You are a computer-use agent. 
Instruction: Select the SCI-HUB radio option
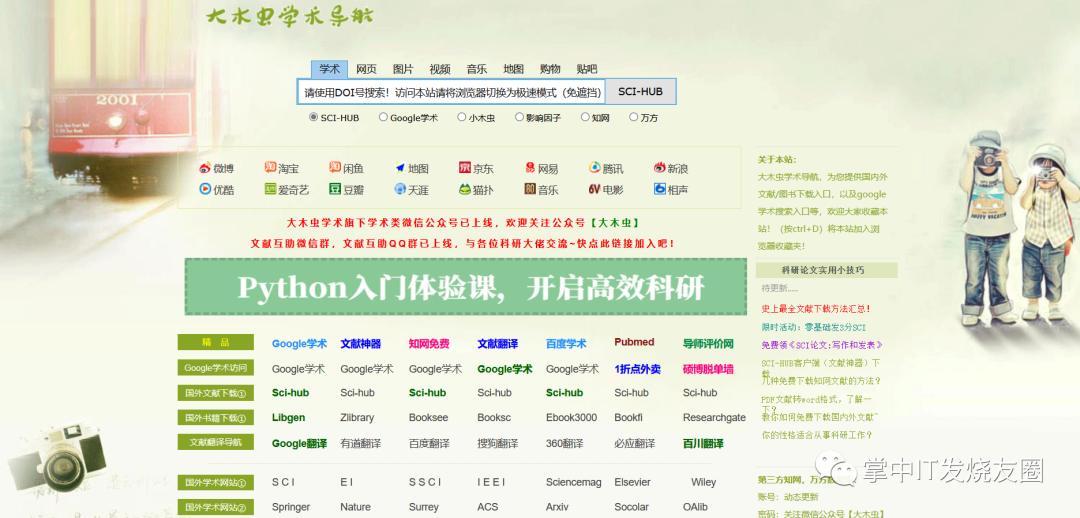(x=314, y=117)
